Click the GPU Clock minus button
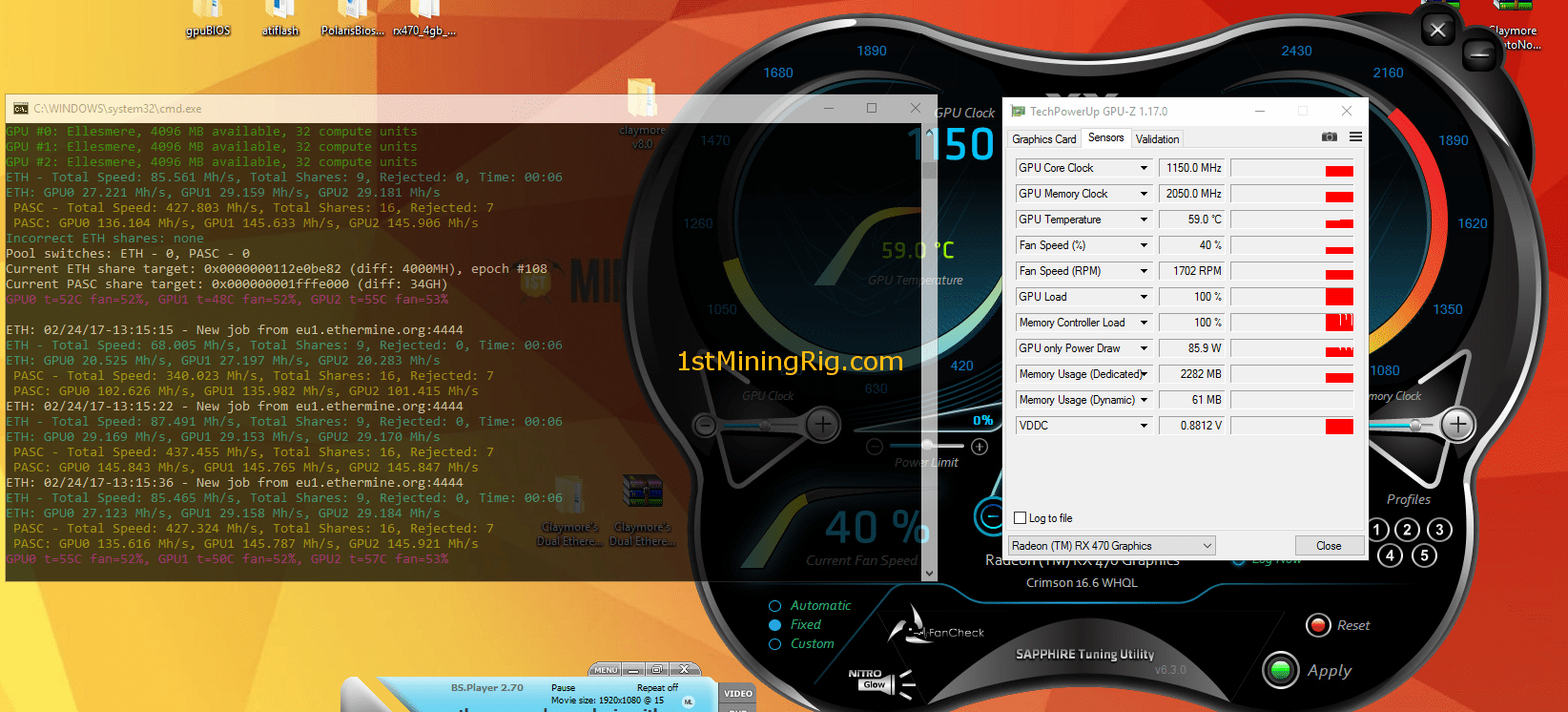This screenshot has height=712, width=1568. pyautogui.click(x=705, y=425)
